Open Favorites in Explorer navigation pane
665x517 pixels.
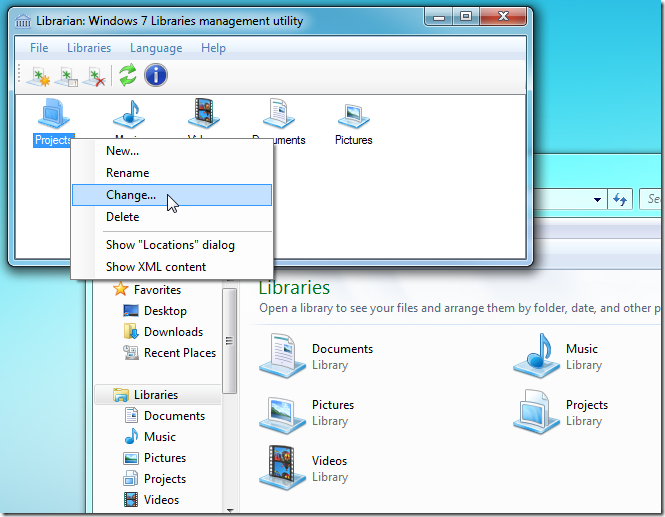point(147,290)
